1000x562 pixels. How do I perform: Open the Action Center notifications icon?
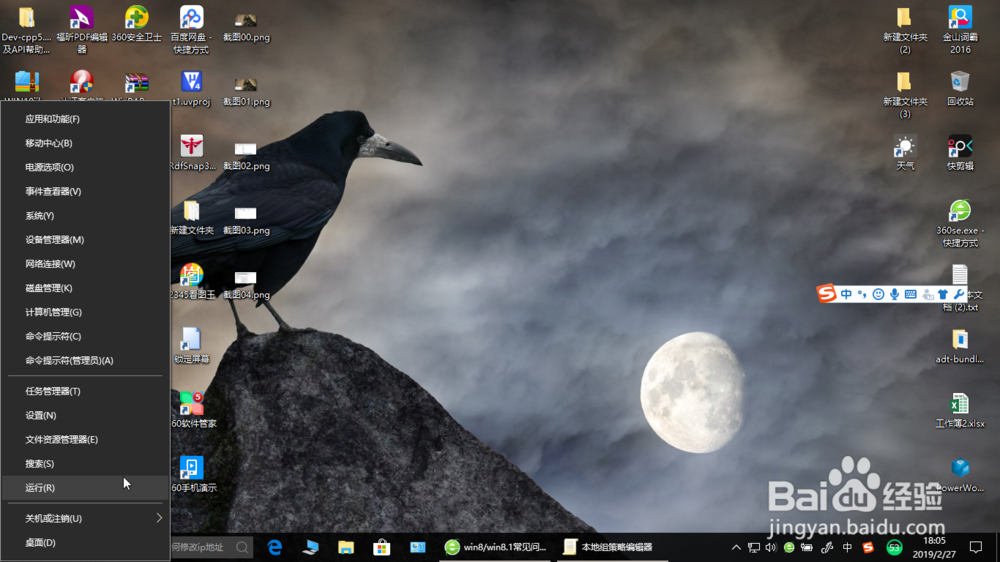[976, 547]
